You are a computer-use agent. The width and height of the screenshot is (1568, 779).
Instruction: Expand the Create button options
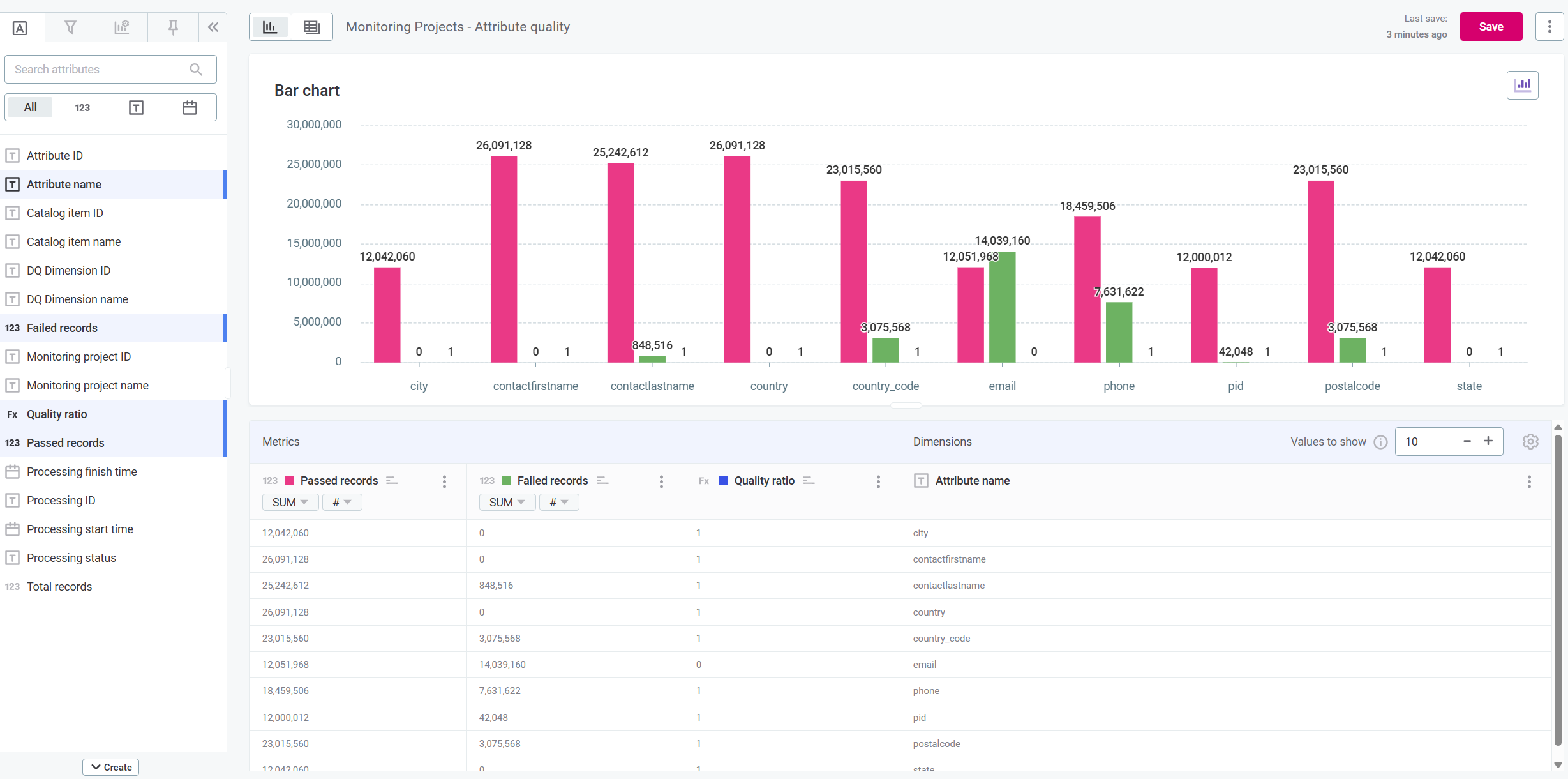click(x=110, y=767)
